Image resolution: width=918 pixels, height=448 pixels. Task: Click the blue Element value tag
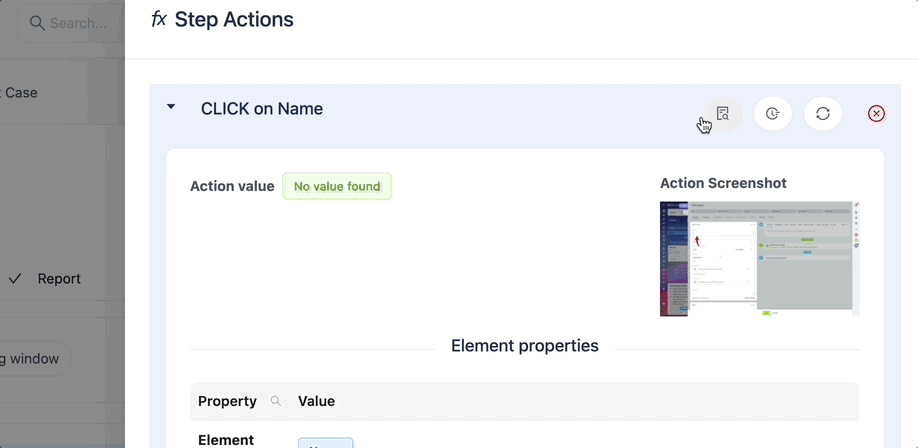click(326, 443)
